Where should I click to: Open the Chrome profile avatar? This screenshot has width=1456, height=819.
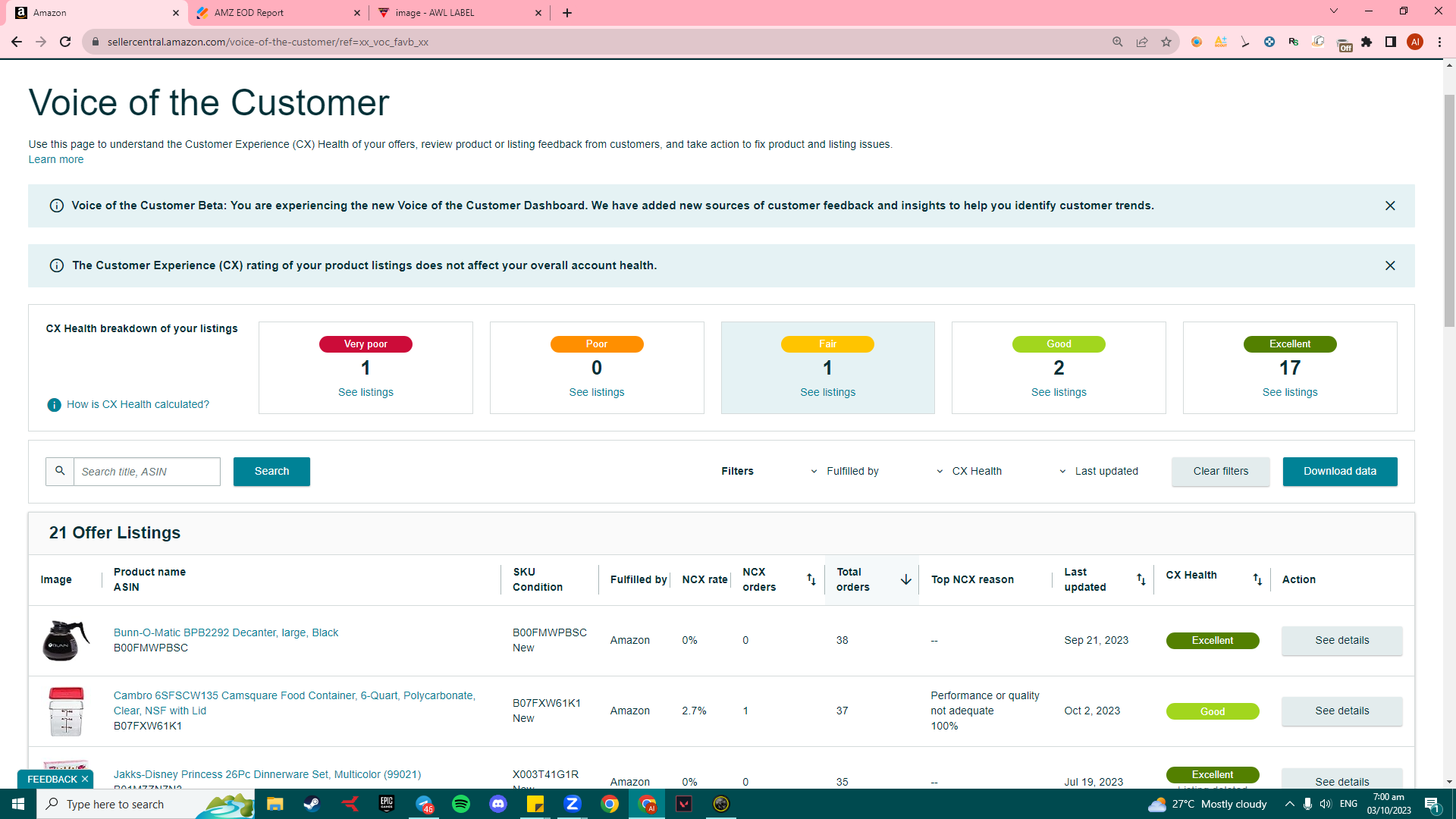coord(1415,42)
